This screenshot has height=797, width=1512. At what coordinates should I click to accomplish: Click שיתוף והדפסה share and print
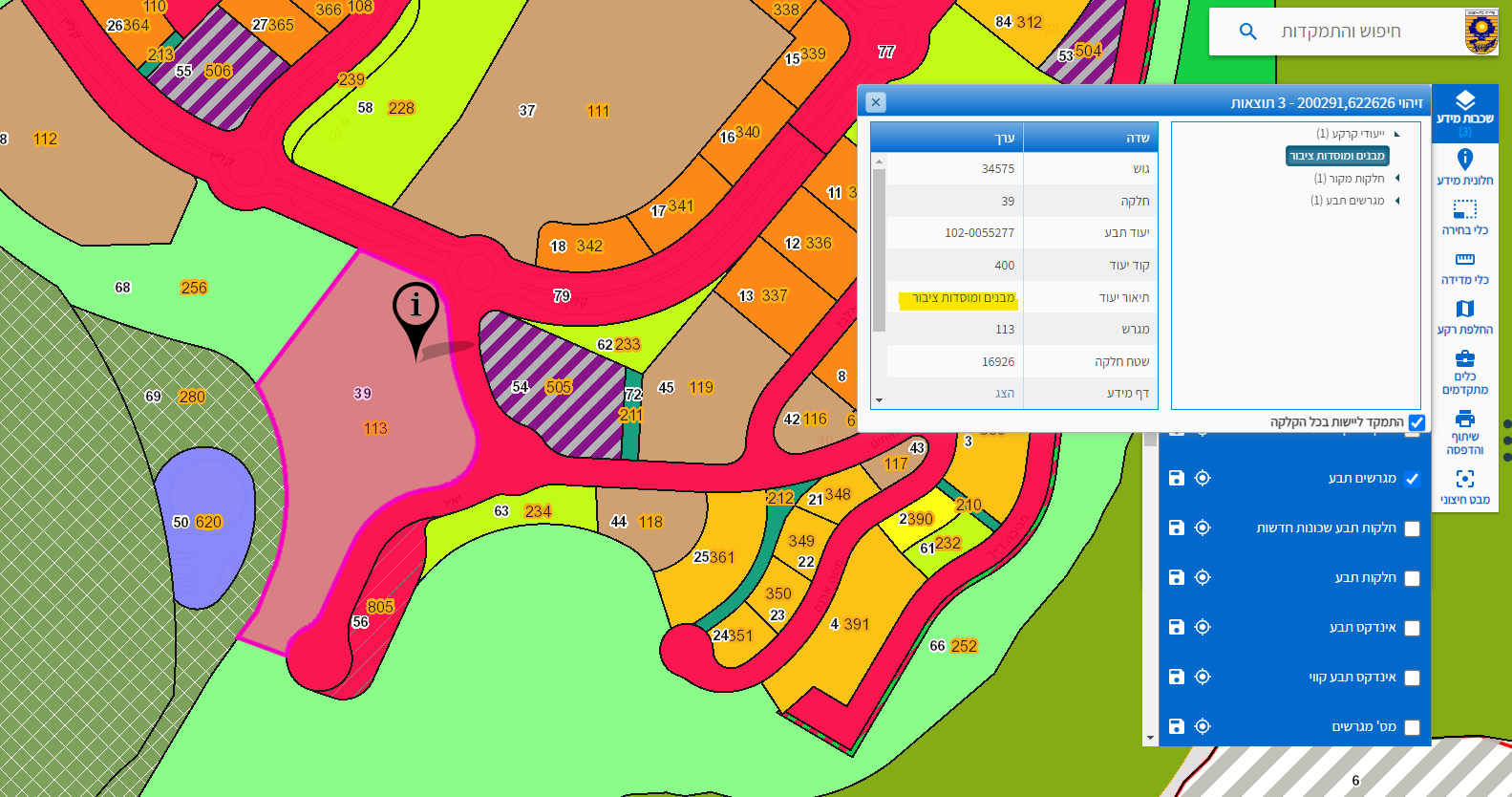point(1464,431)
